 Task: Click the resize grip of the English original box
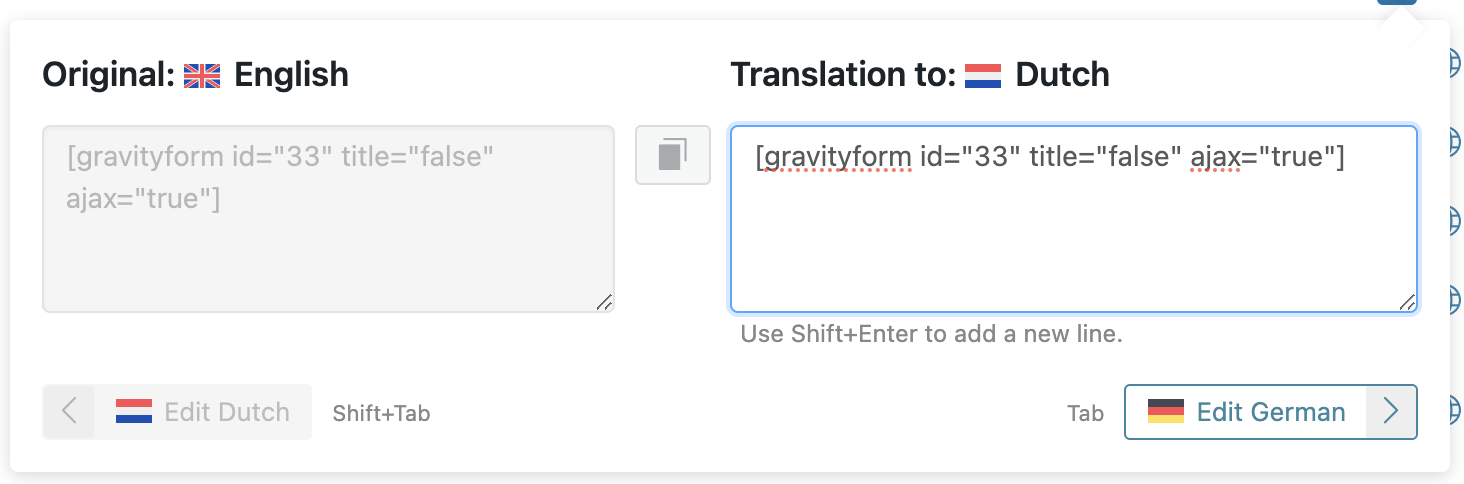[x=604, y=302]
